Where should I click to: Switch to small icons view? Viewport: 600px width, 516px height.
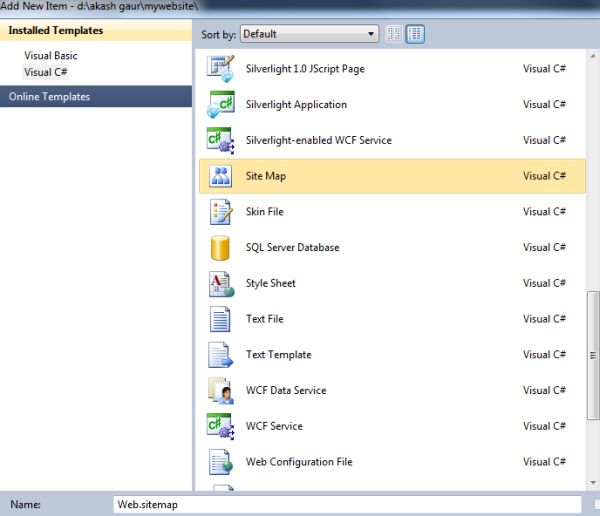tap(393, 34)
